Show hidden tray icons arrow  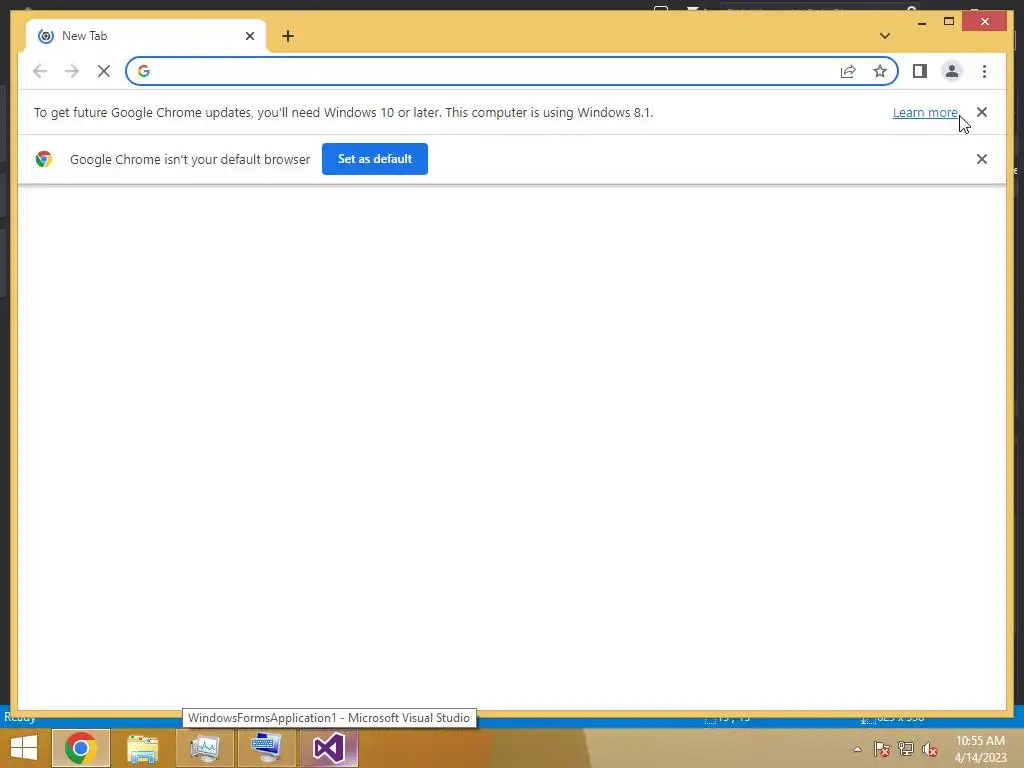857,750
